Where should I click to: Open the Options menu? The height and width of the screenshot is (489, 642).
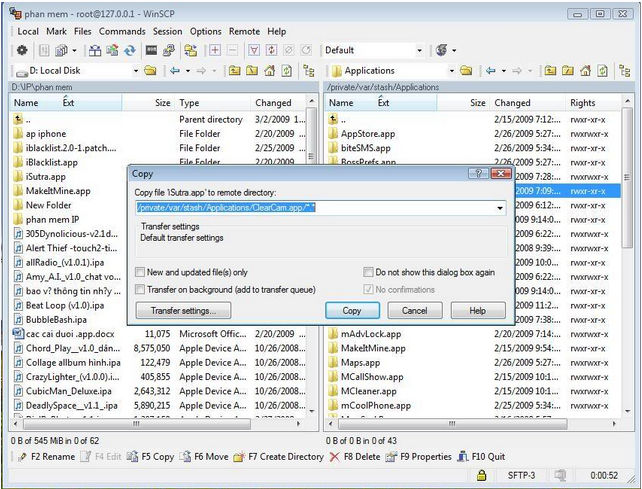pyautogui.click(x=206, y=32)
